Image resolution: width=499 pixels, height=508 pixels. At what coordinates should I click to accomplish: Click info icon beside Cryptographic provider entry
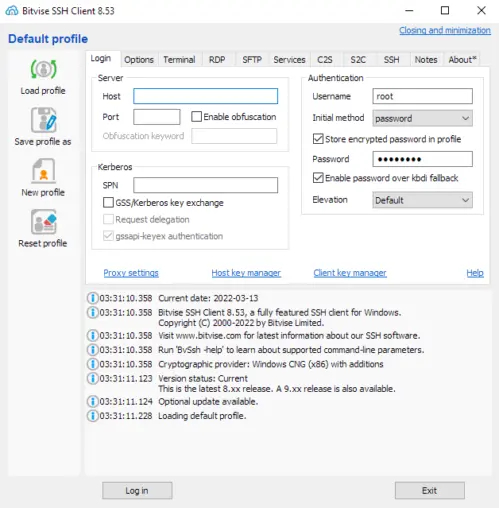point(92,364)
